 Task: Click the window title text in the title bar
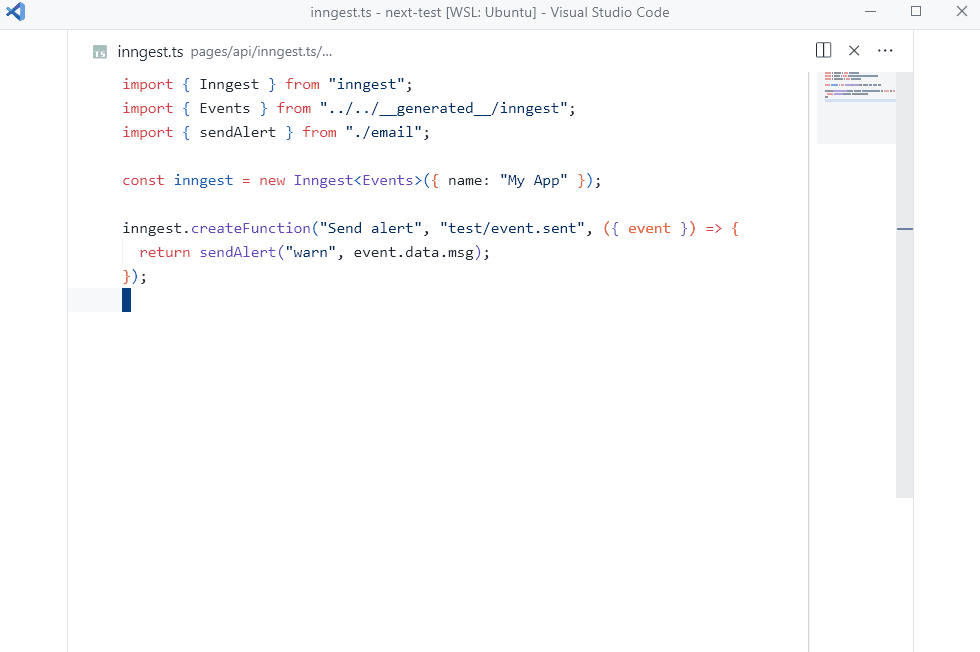tap(490, 13)
